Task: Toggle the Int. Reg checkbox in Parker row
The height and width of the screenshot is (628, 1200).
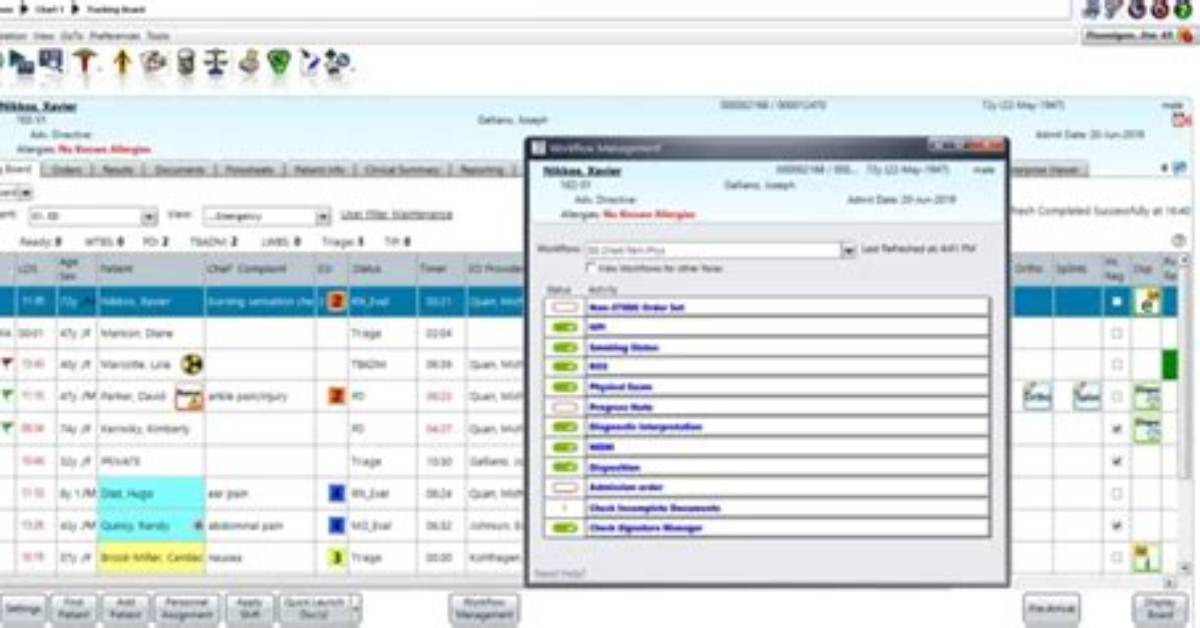Action: coord(1117,397)
